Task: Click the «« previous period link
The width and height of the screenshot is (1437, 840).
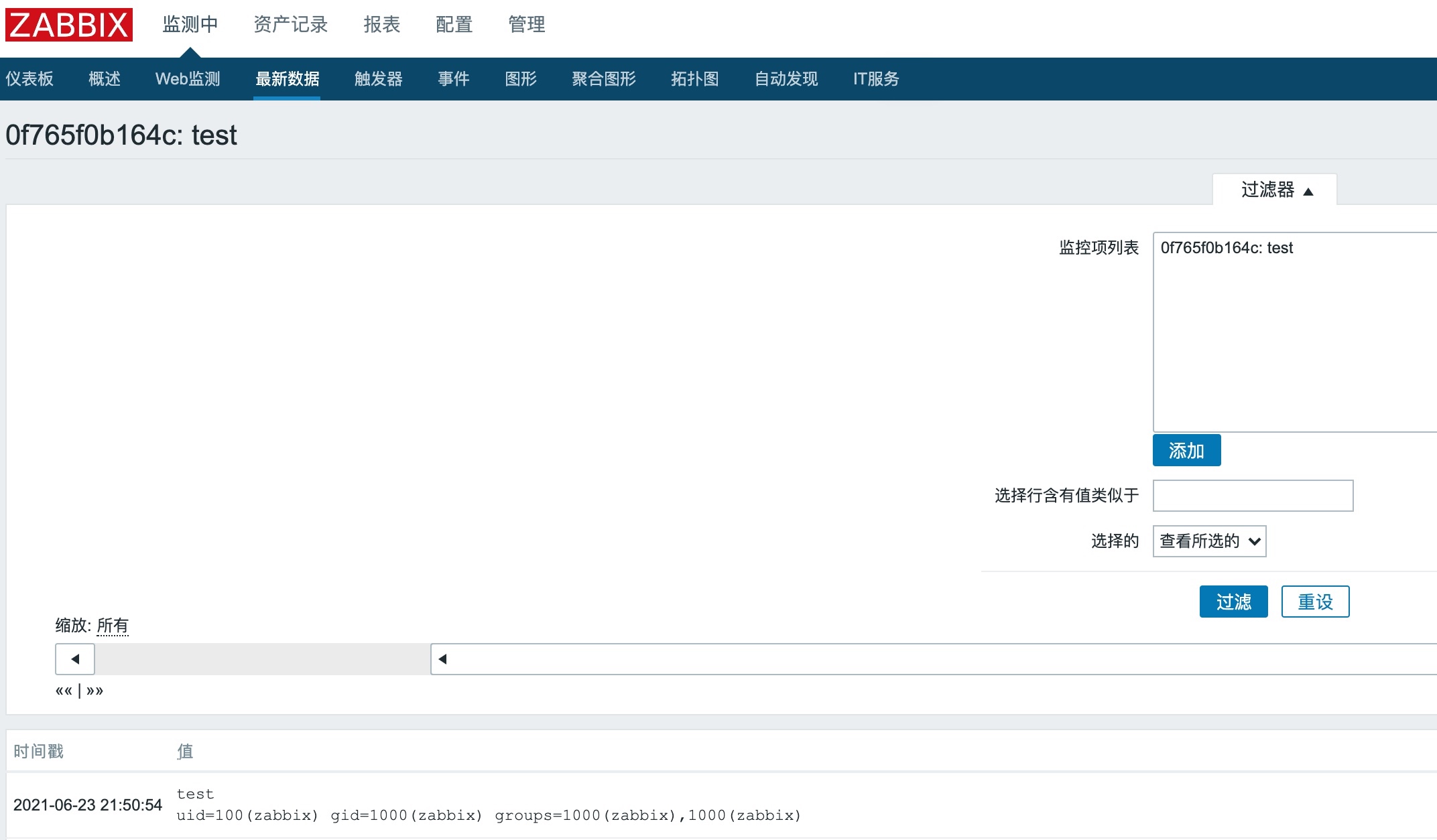Action: (64, 691)
